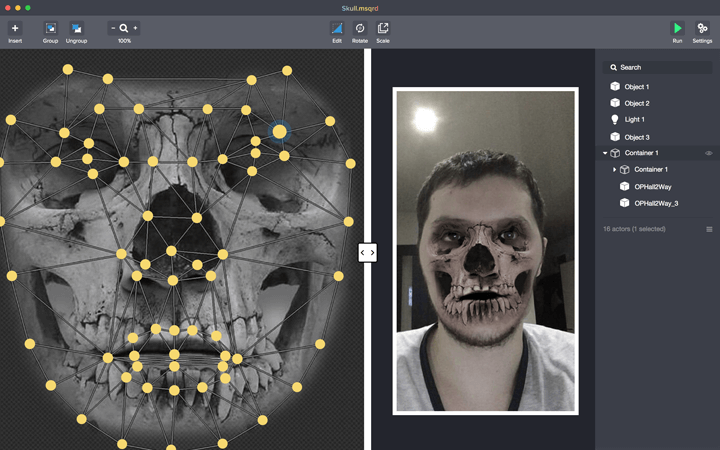The width and height of the screenshot is (720, 450).
Task: Click the split view divider handle
Action: point(367,253)
